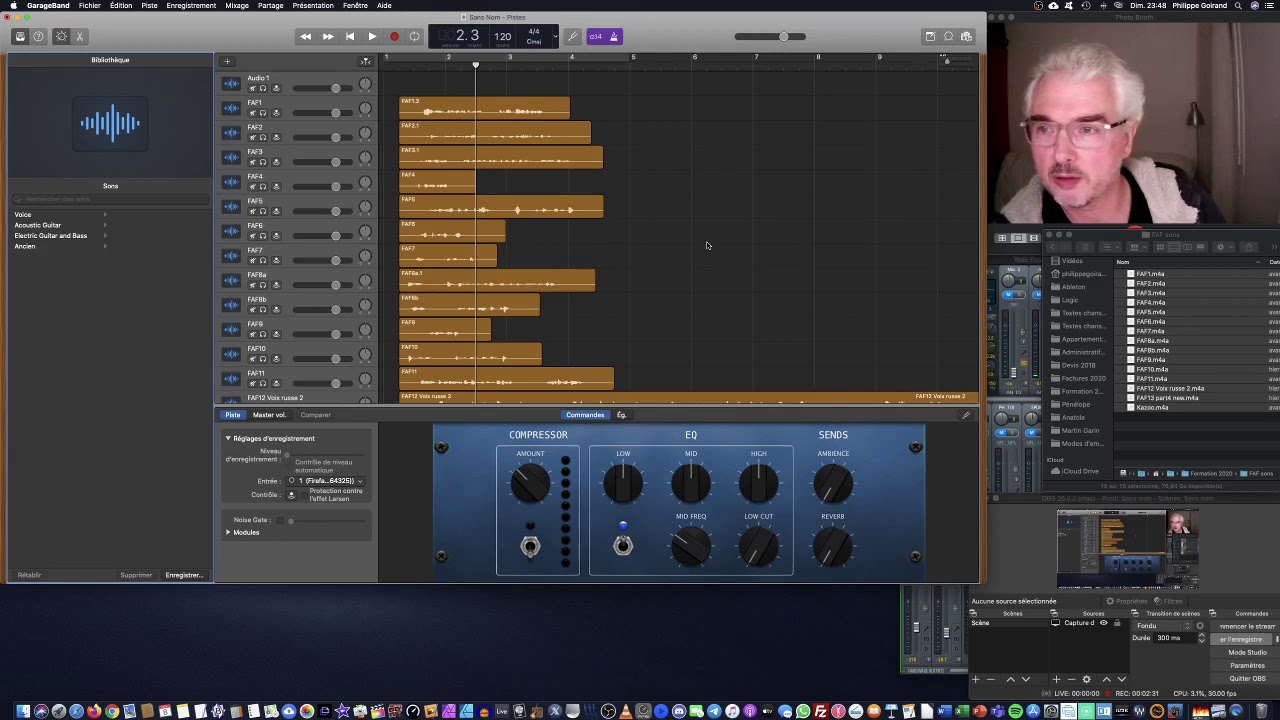
Task: Click the Enregistrer… button in library
Action: [x=184, y=575]
